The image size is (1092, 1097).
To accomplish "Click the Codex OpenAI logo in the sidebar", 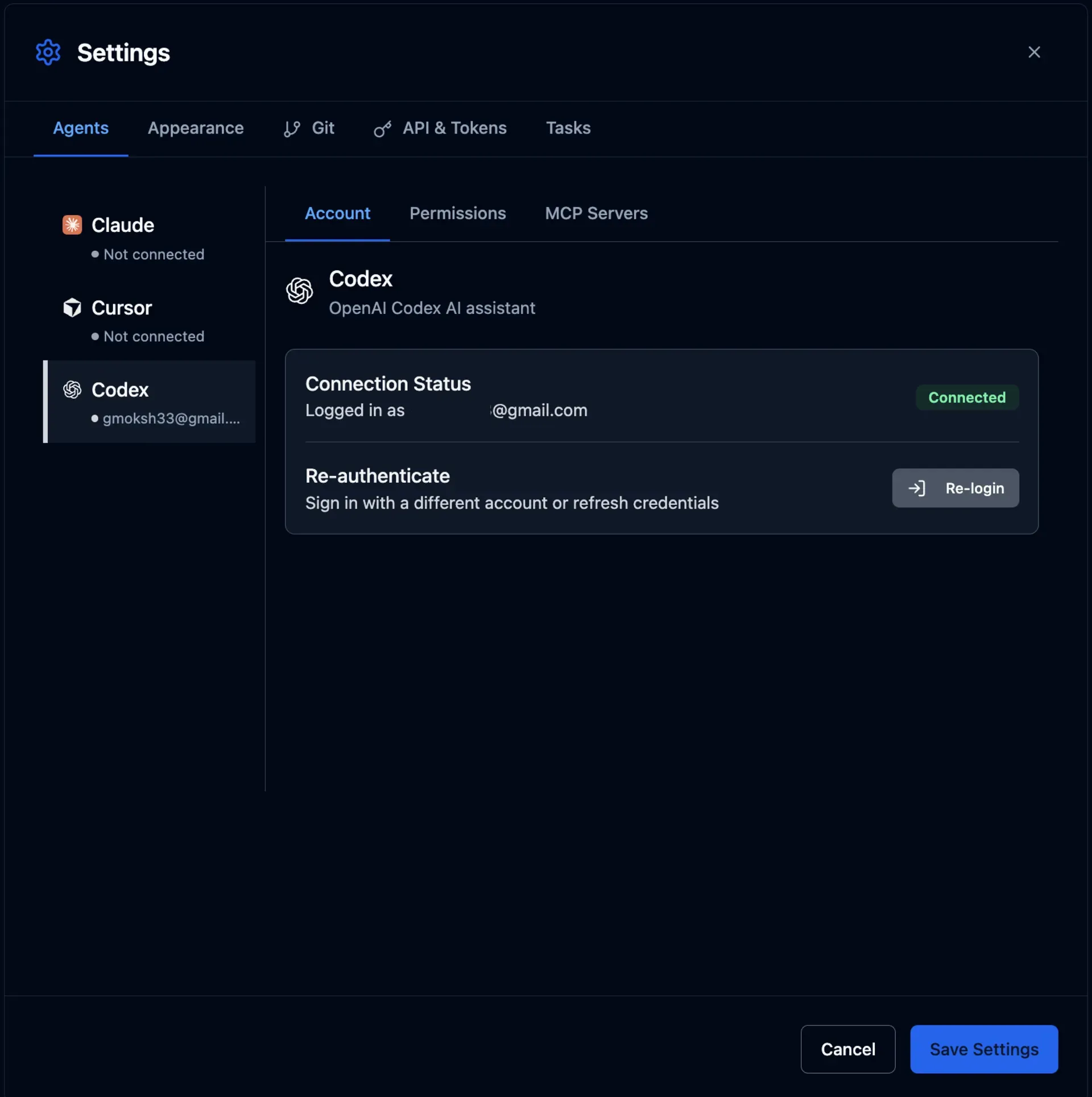I will tap(72, 390).
